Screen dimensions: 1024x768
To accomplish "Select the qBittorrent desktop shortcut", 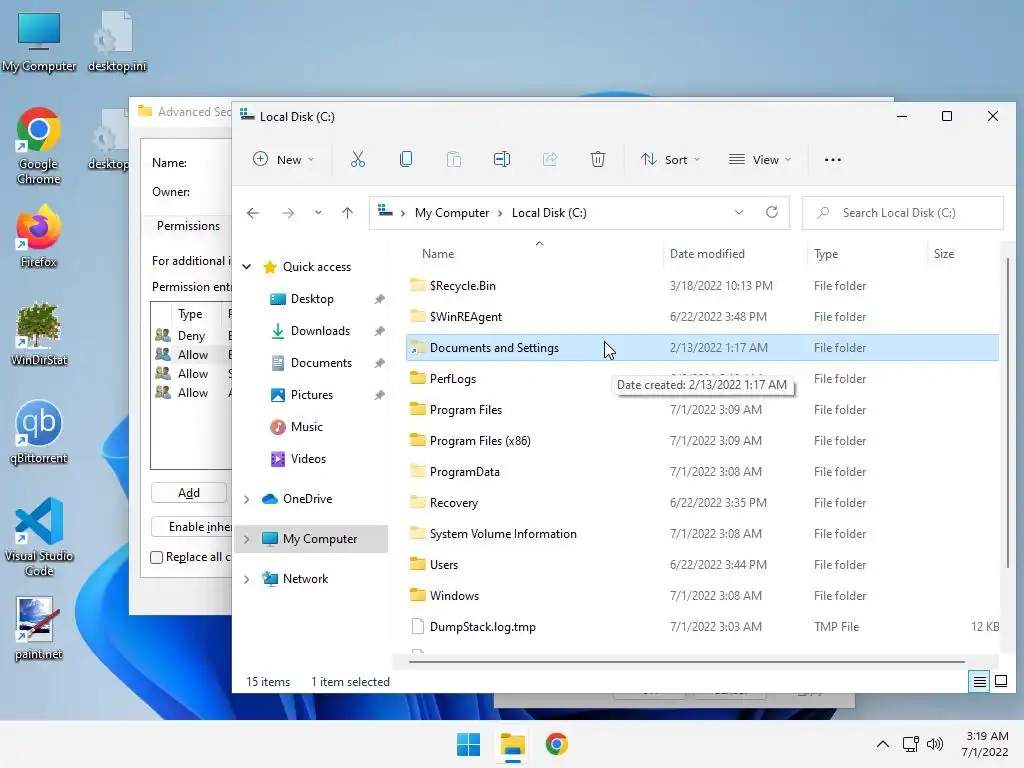I will point(39,432).
